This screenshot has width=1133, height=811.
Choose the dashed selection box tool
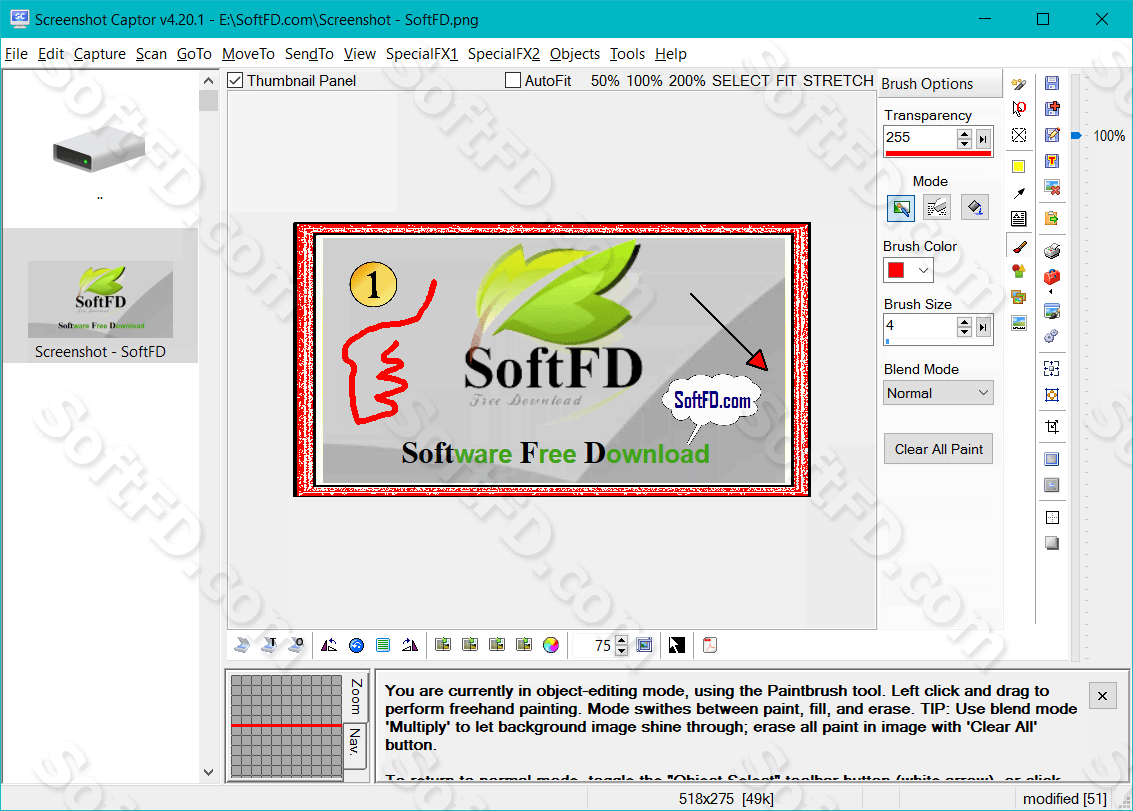tap(1019, 135)
